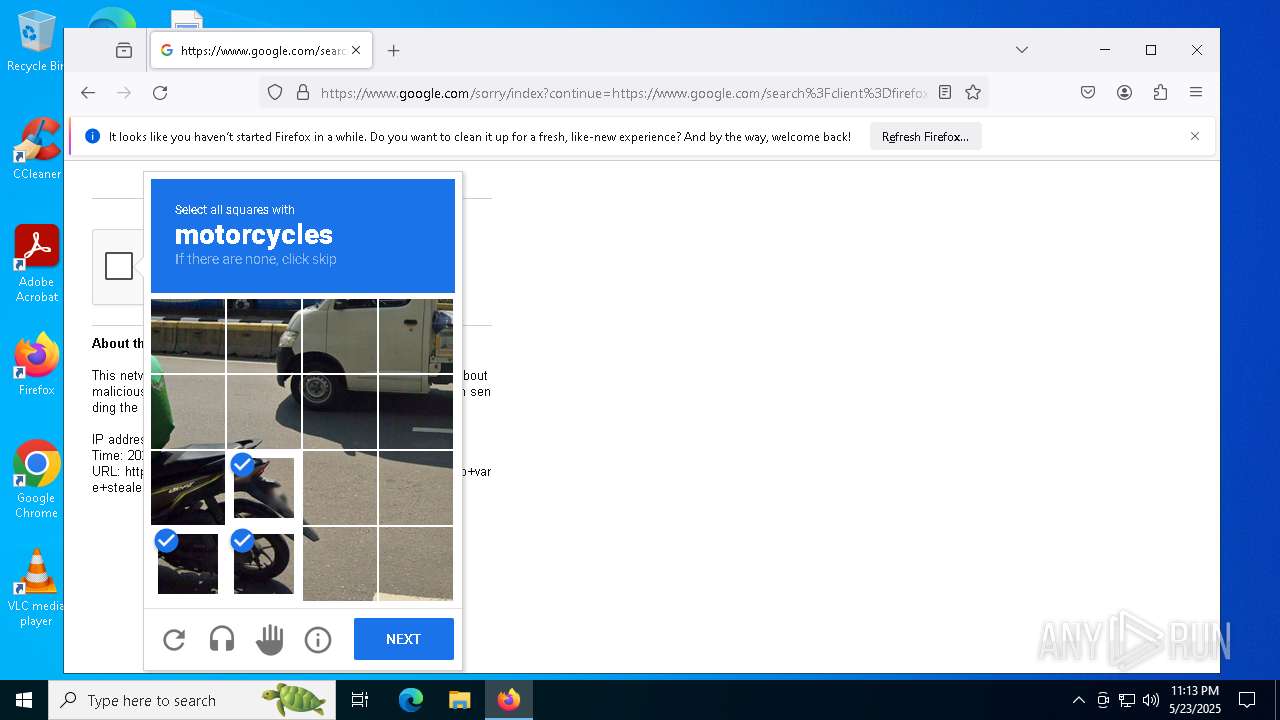Go back in Firefox
This screenshot has height=720, width=1280.
88,93
